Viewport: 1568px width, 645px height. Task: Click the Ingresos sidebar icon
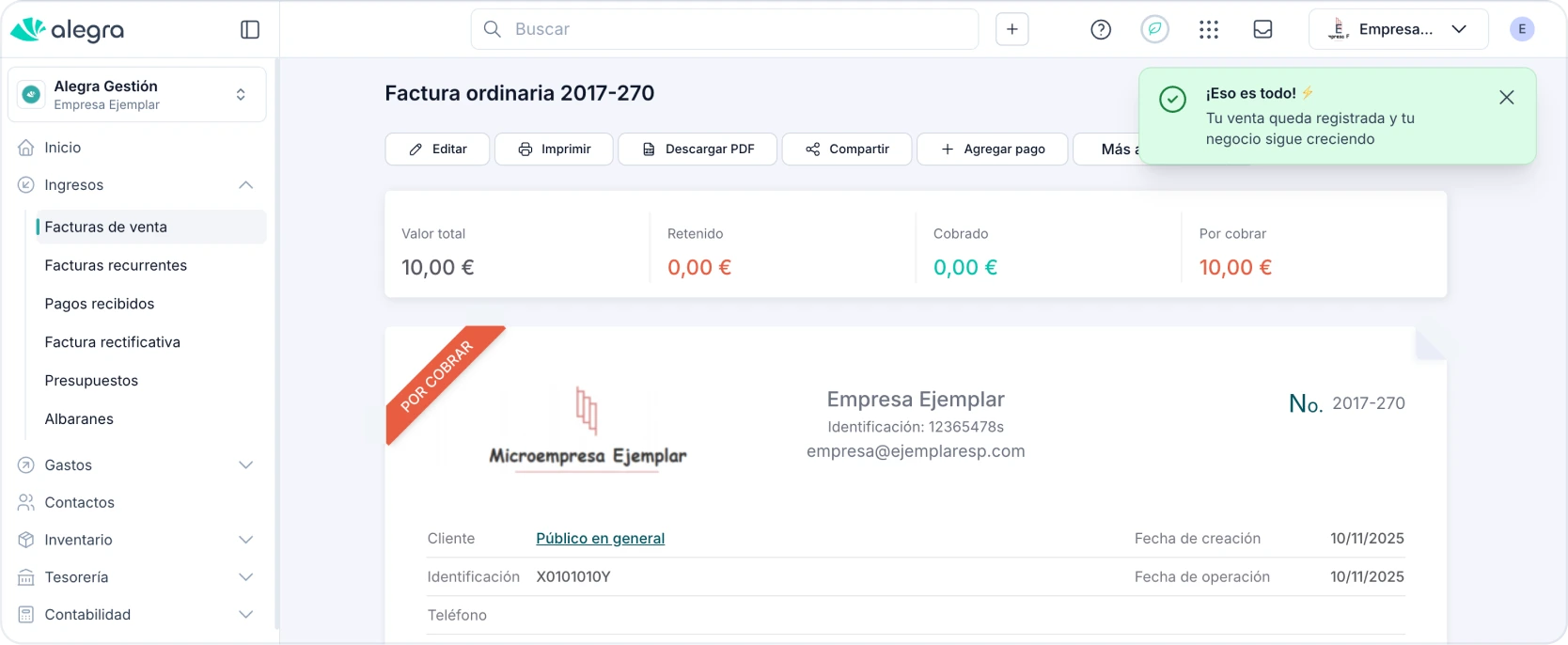26,185
